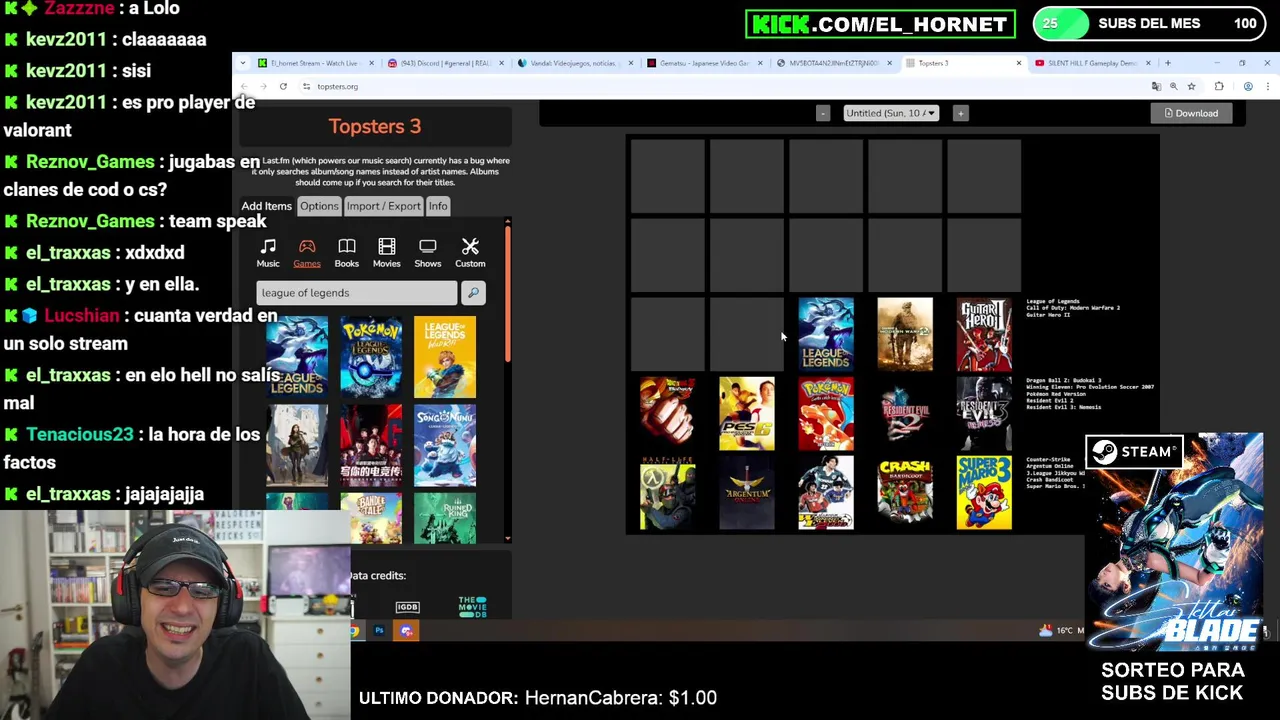Select the Modern Warfare 2 chart cover
Screen dimensions: 1280x720
(905, 334)
